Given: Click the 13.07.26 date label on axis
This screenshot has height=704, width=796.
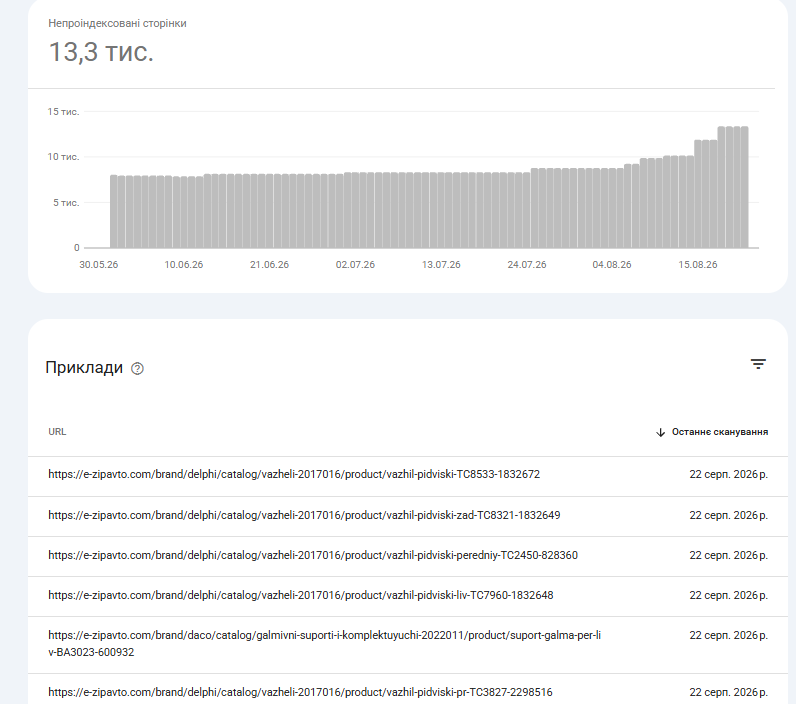Looking at the screenshot, I should (x=441, y=265).
